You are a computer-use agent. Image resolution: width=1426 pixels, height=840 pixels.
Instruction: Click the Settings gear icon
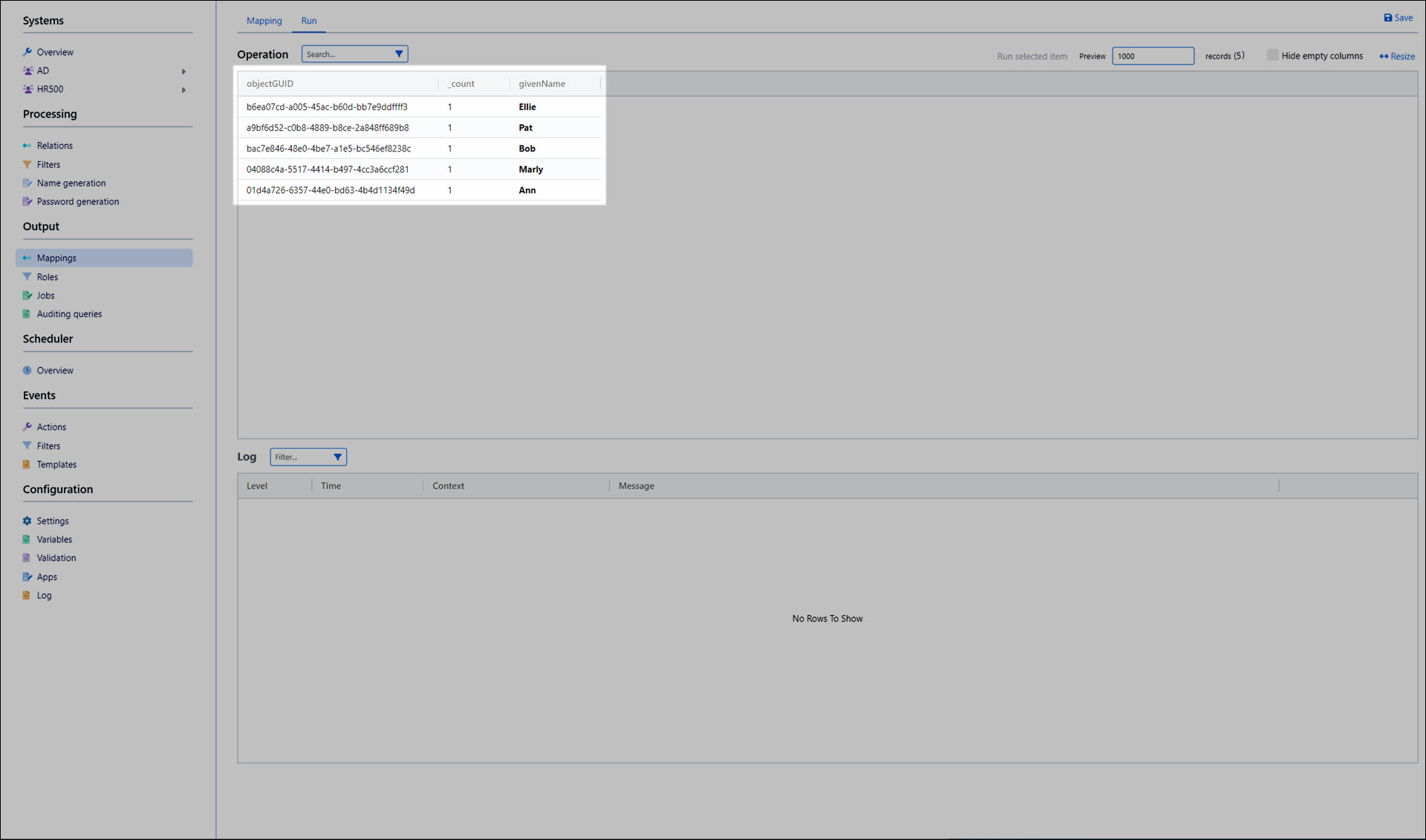tap(27, 521)
